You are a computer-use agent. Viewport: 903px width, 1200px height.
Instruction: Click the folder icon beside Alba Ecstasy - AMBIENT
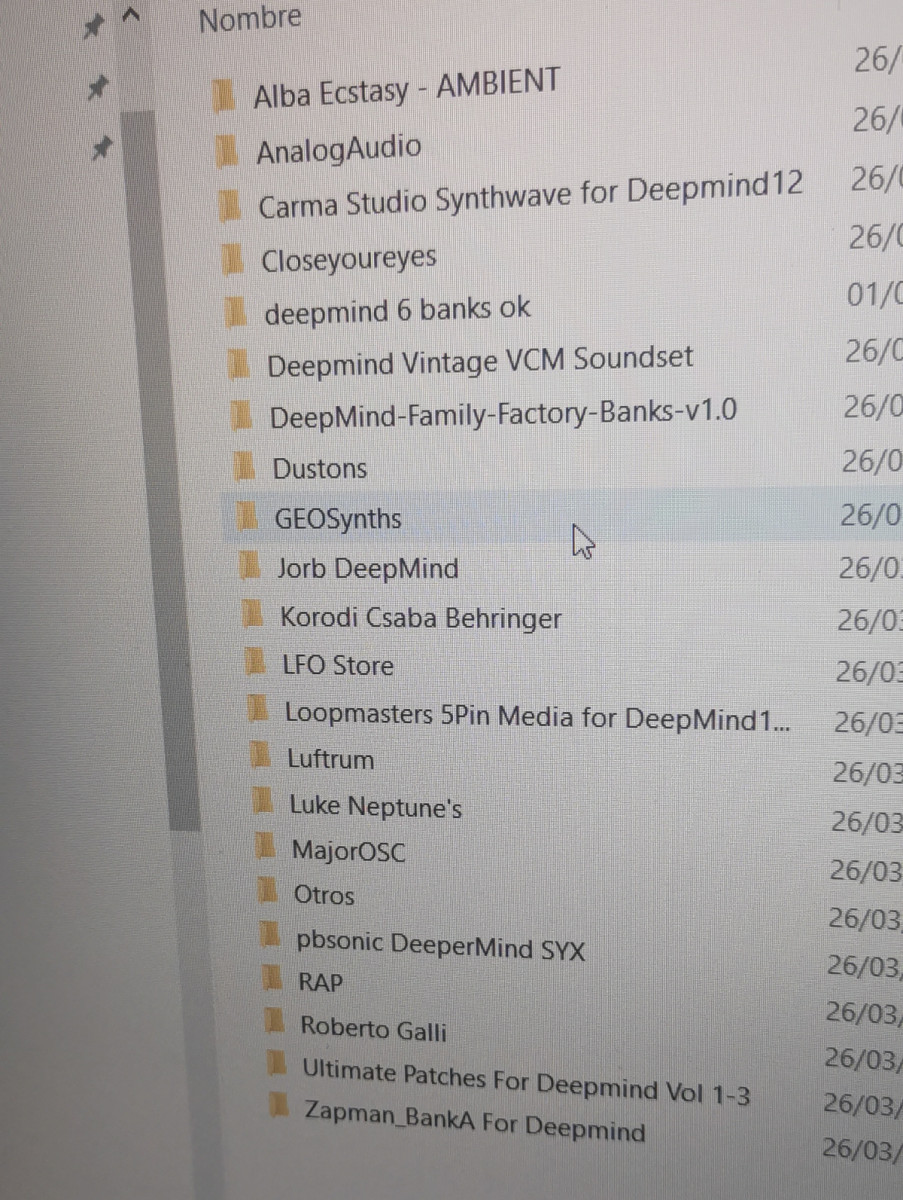click(226, 97)
